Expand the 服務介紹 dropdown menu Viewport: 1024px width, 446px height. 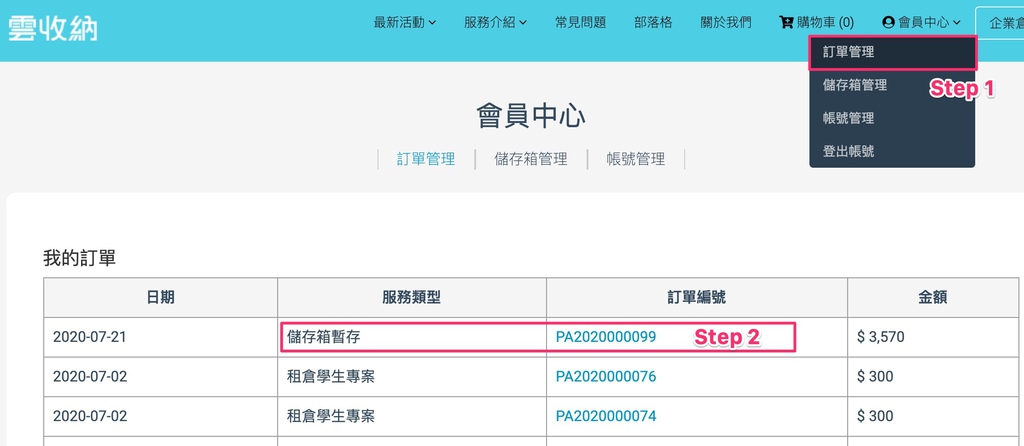coord(495,22)
